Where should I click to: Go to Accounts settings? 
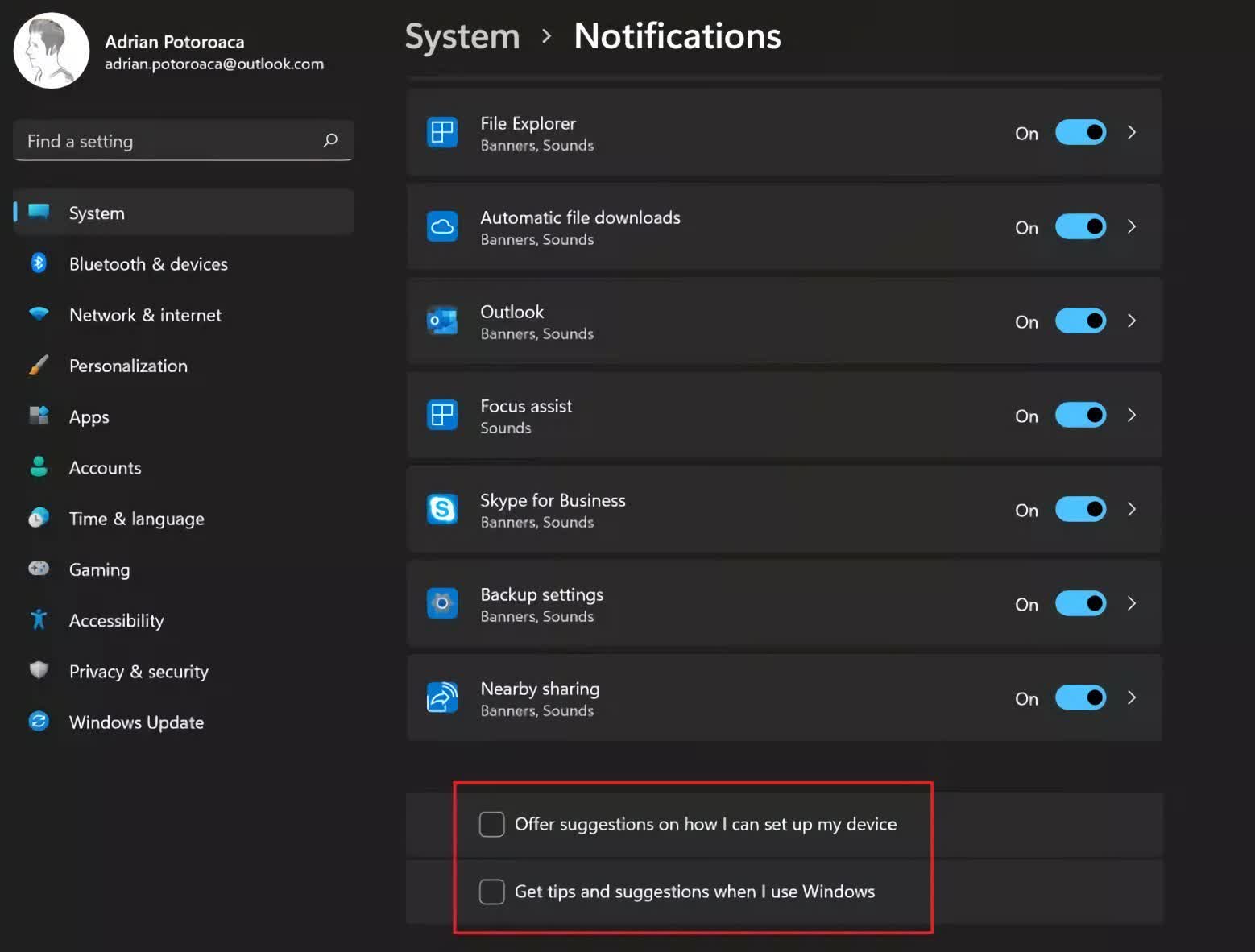184,467
